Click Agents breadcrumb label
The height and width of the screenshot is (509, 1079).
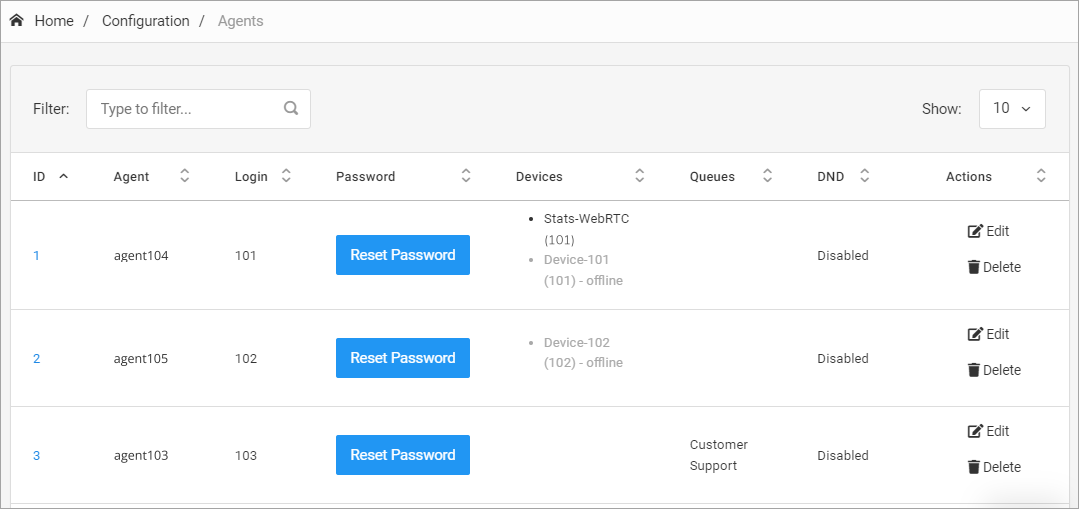[x=241, y=21]
